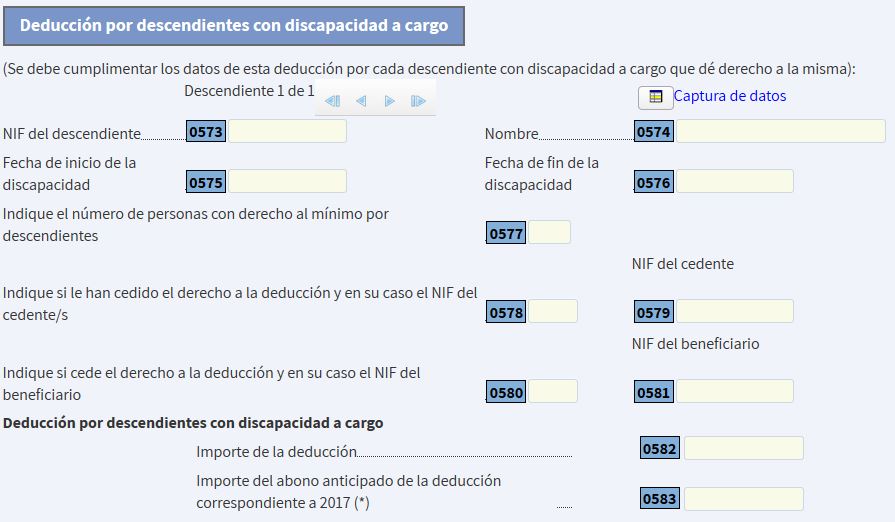Click the previous descendant arrow

click(x=361, y=101)
